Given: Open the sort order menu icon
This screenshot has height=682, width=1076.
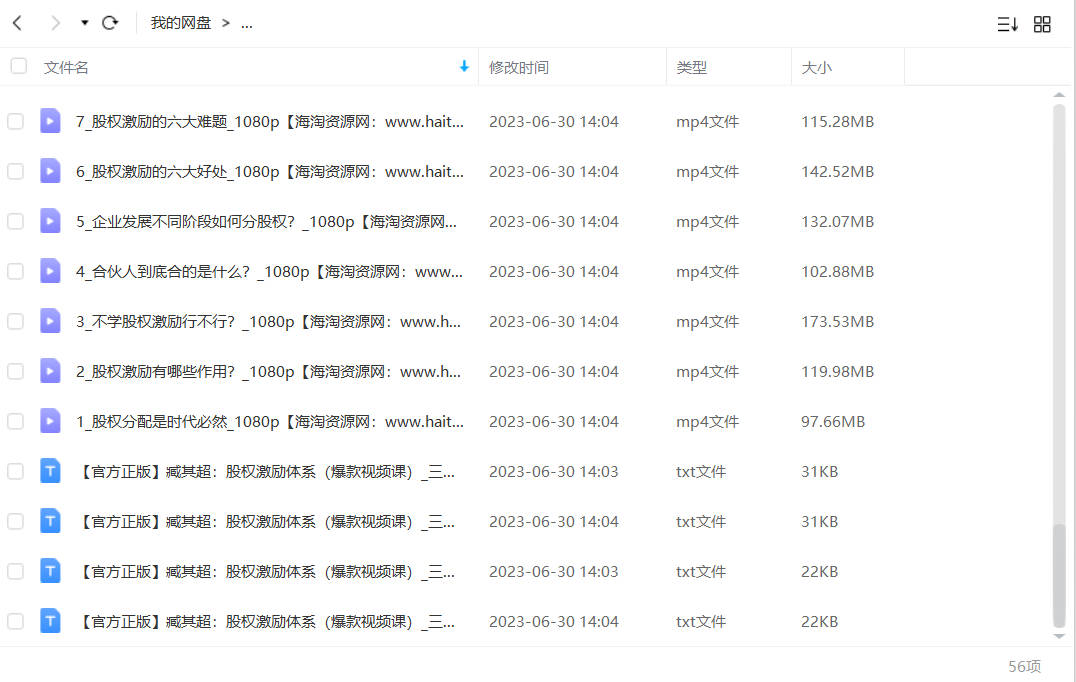Looking at the screenshot, I should click(x=1007, y=25).
